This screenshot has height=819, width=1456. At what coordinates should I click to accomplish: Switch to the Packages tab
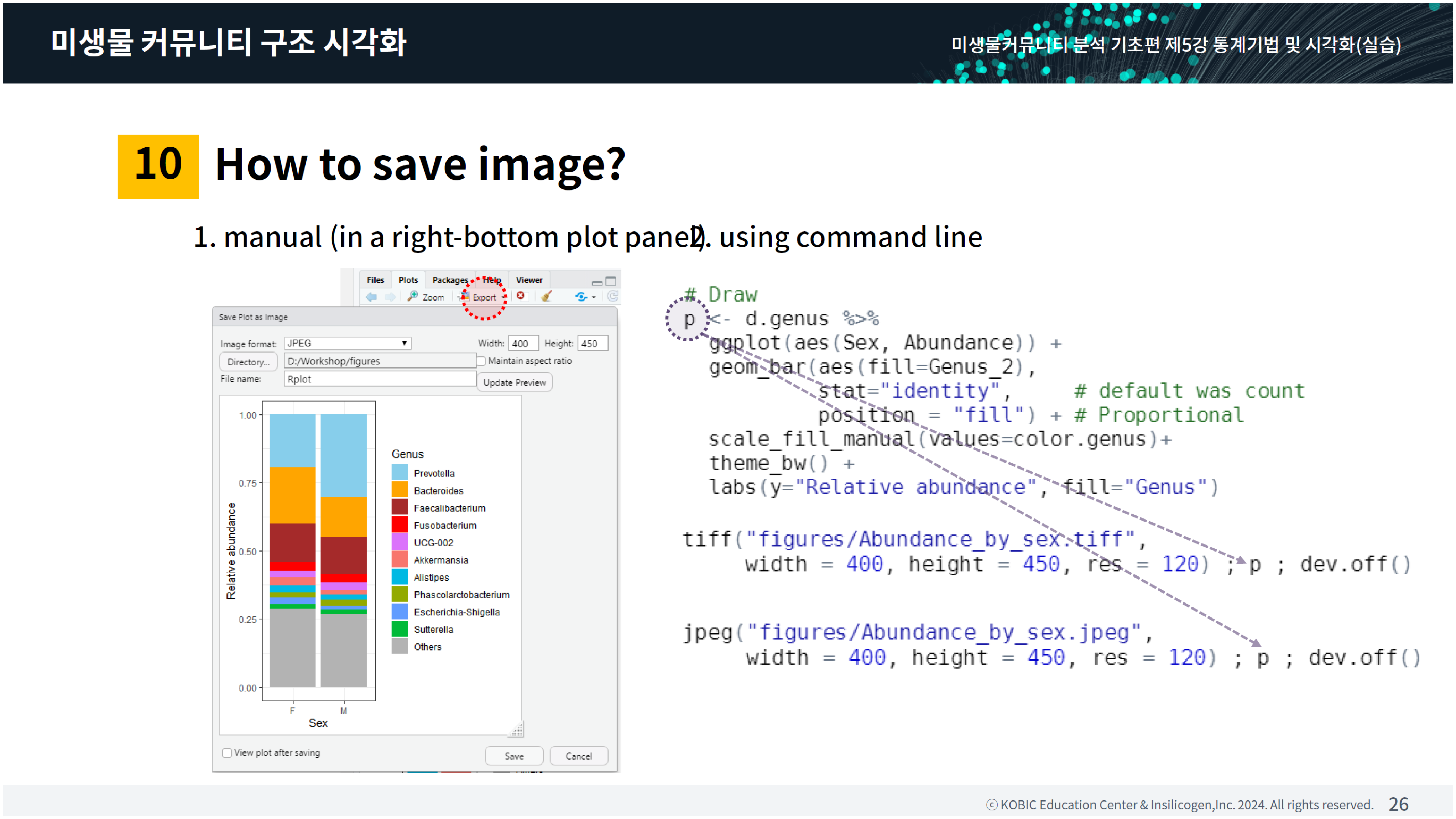point(450,280)
